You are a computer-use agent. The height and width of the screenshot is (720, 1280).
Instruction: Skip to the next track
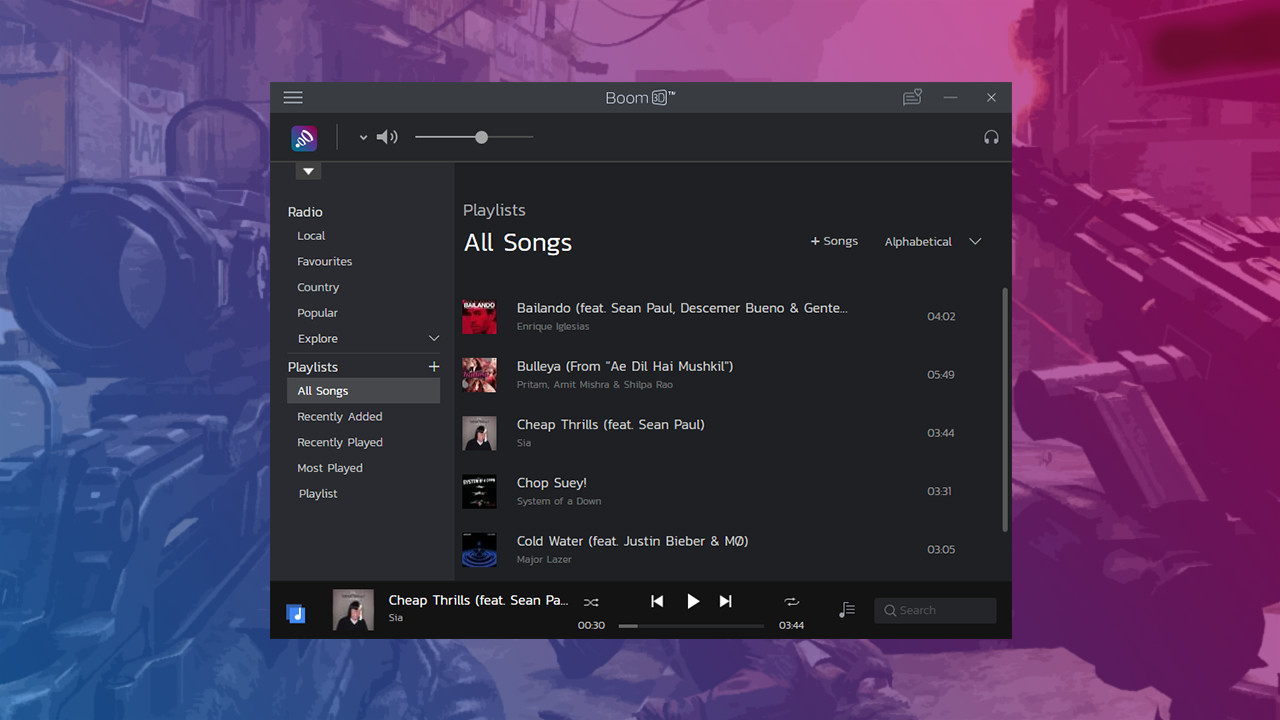[725, 601]
